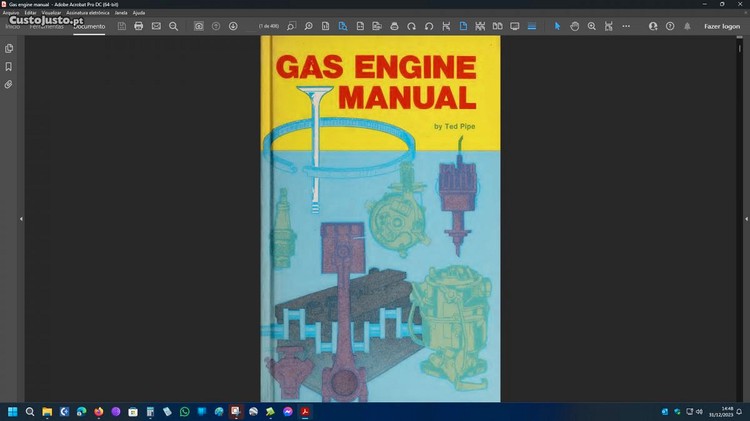The height and width of the screenshot is (421, 750).
Task: Click the rotate clockwise icon
Action: pos(411,26)
